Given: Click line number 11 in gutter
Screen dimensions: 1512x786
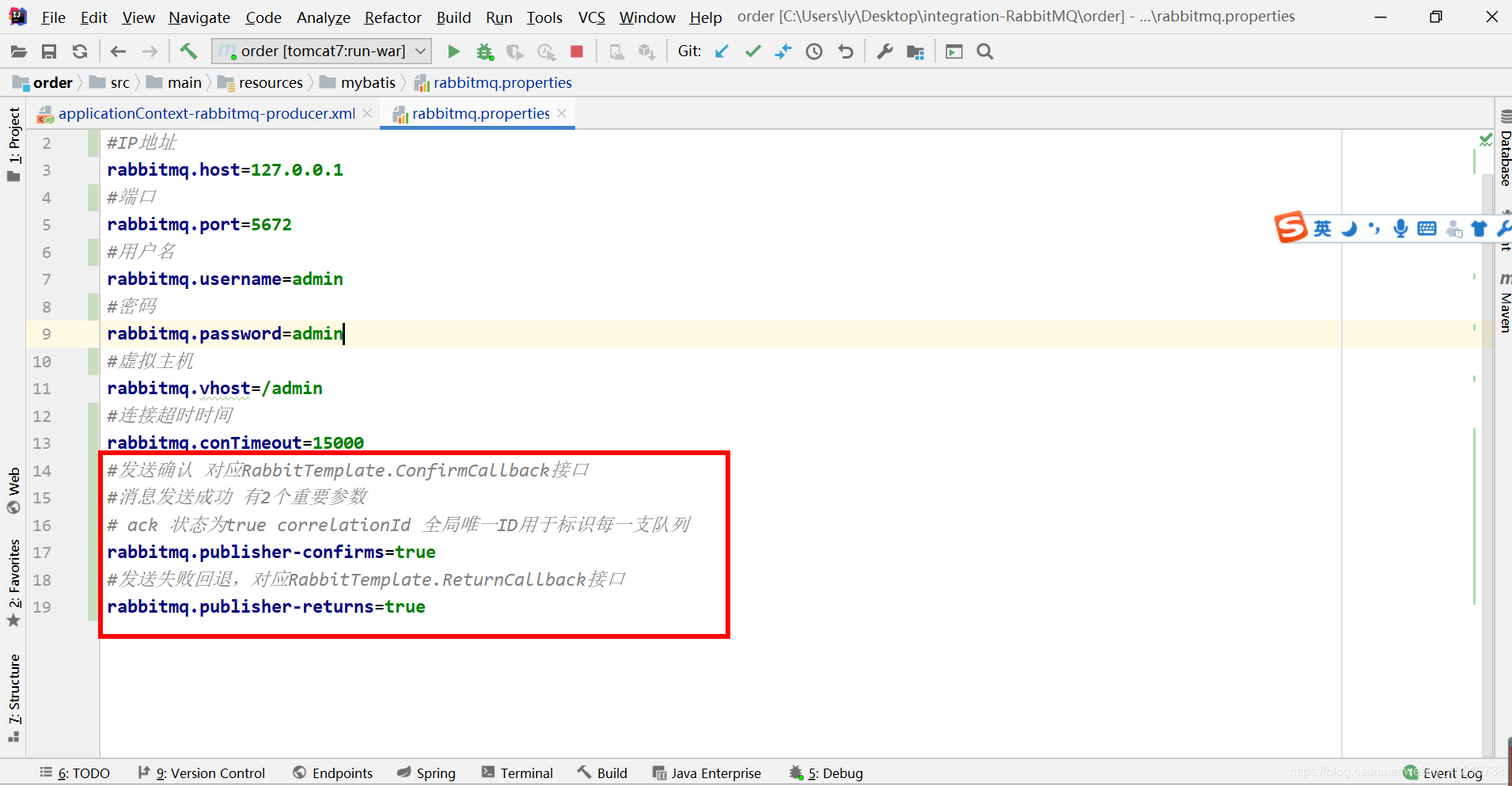Looking at the screenshot, I should [42, 389].
